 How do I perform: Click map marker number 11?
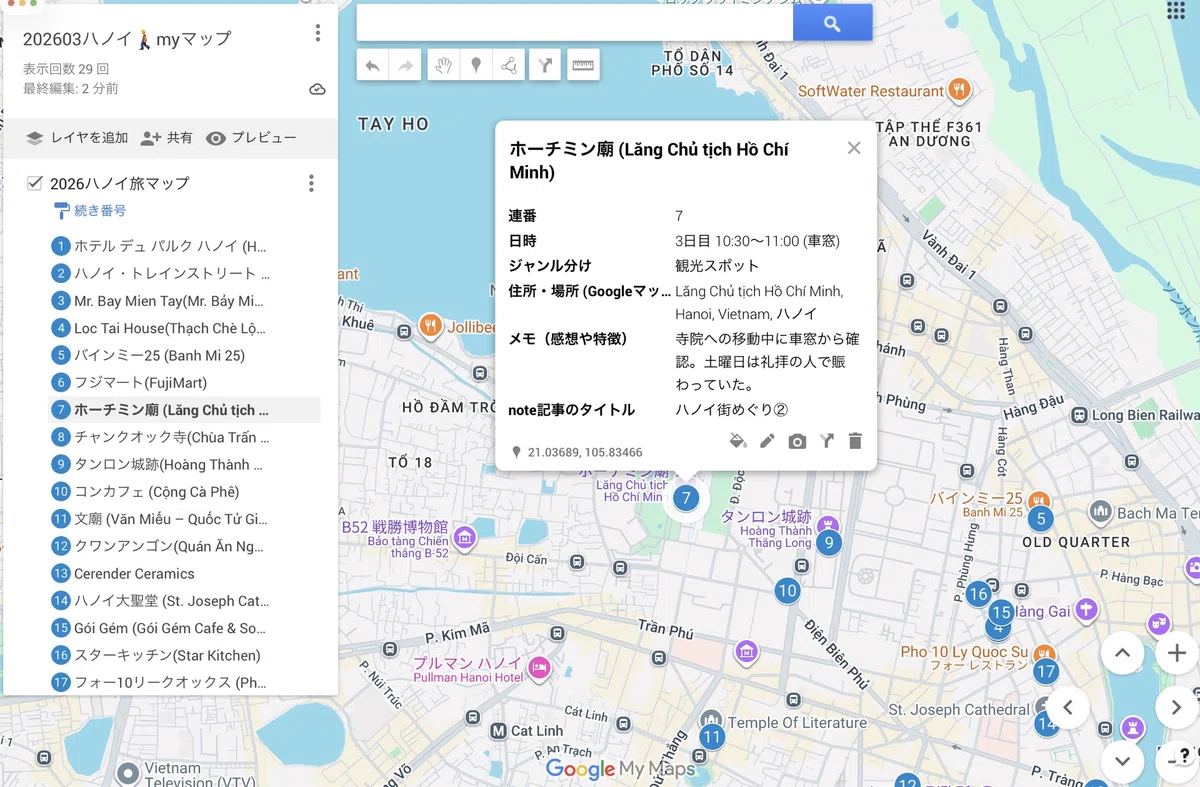pos(711,738)
